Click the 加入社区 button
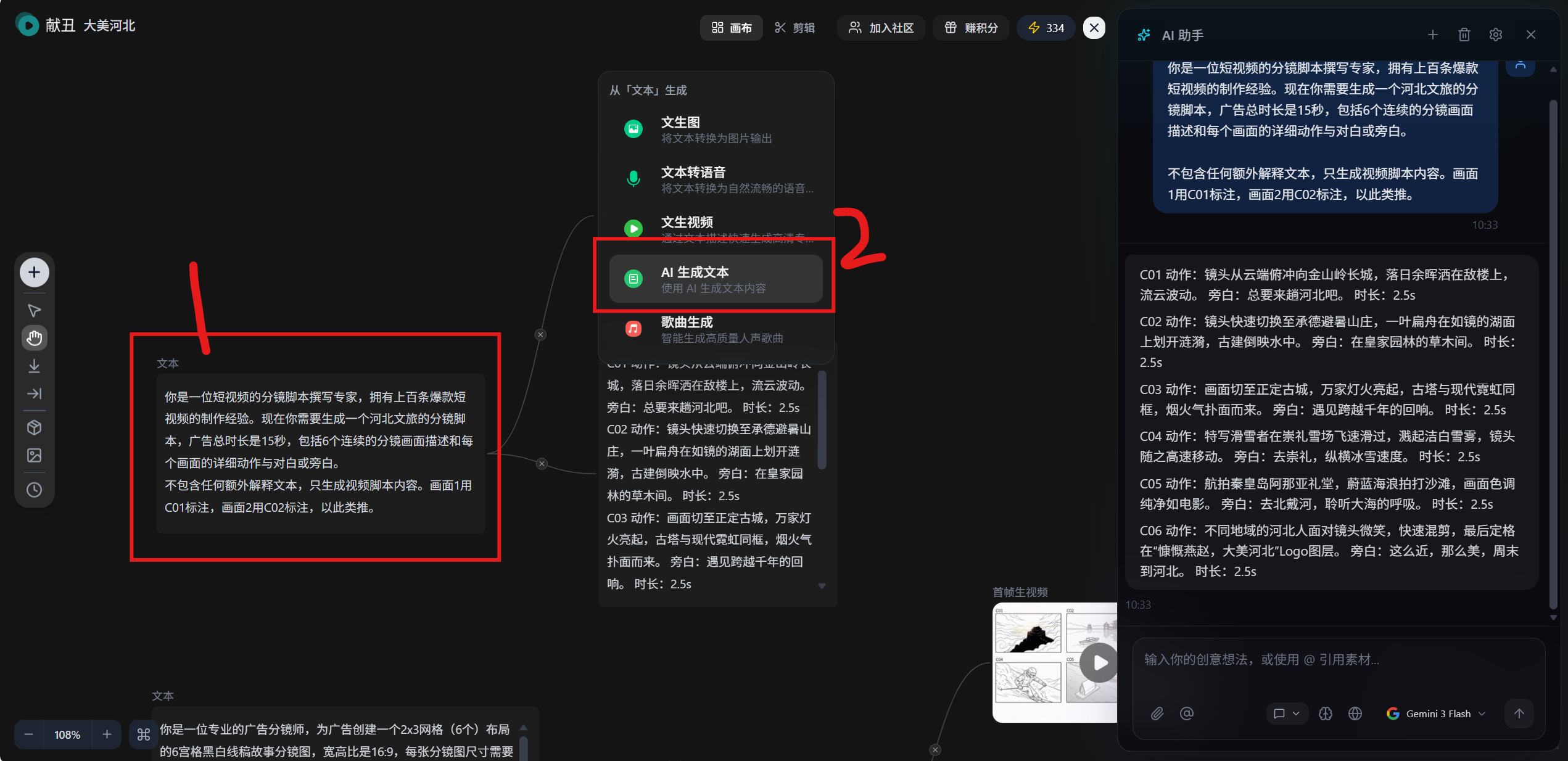This screenshot has width=1568, height=761. (881, 27)
